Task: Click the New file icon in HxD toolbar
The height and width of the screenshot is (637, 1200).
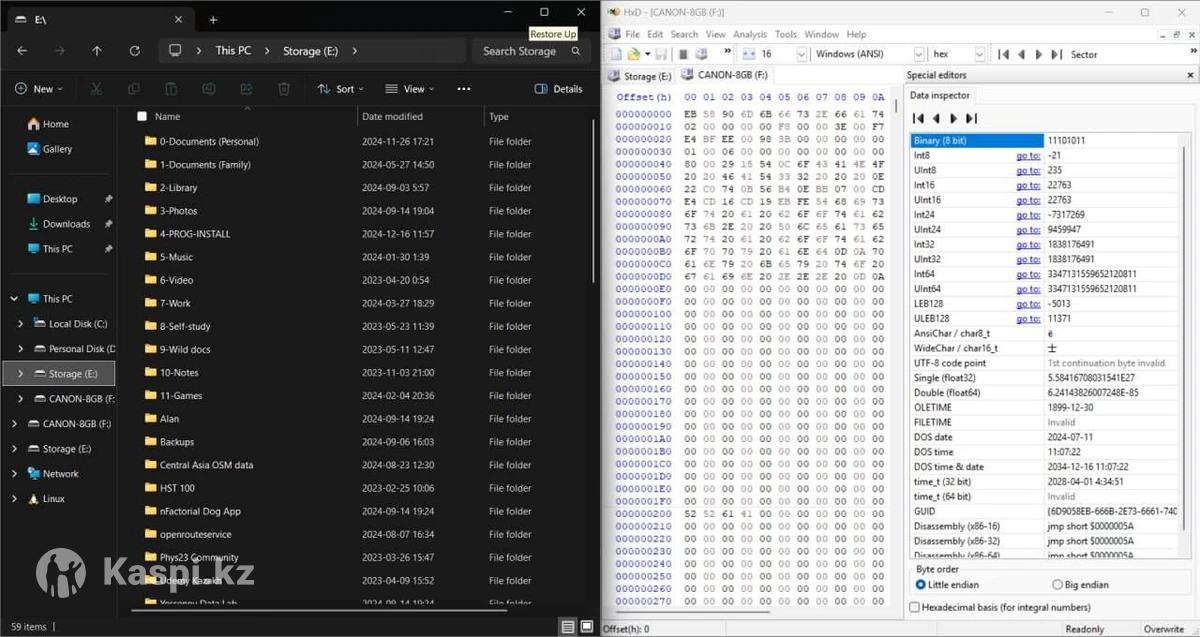Action: click(x=617, y=54)
